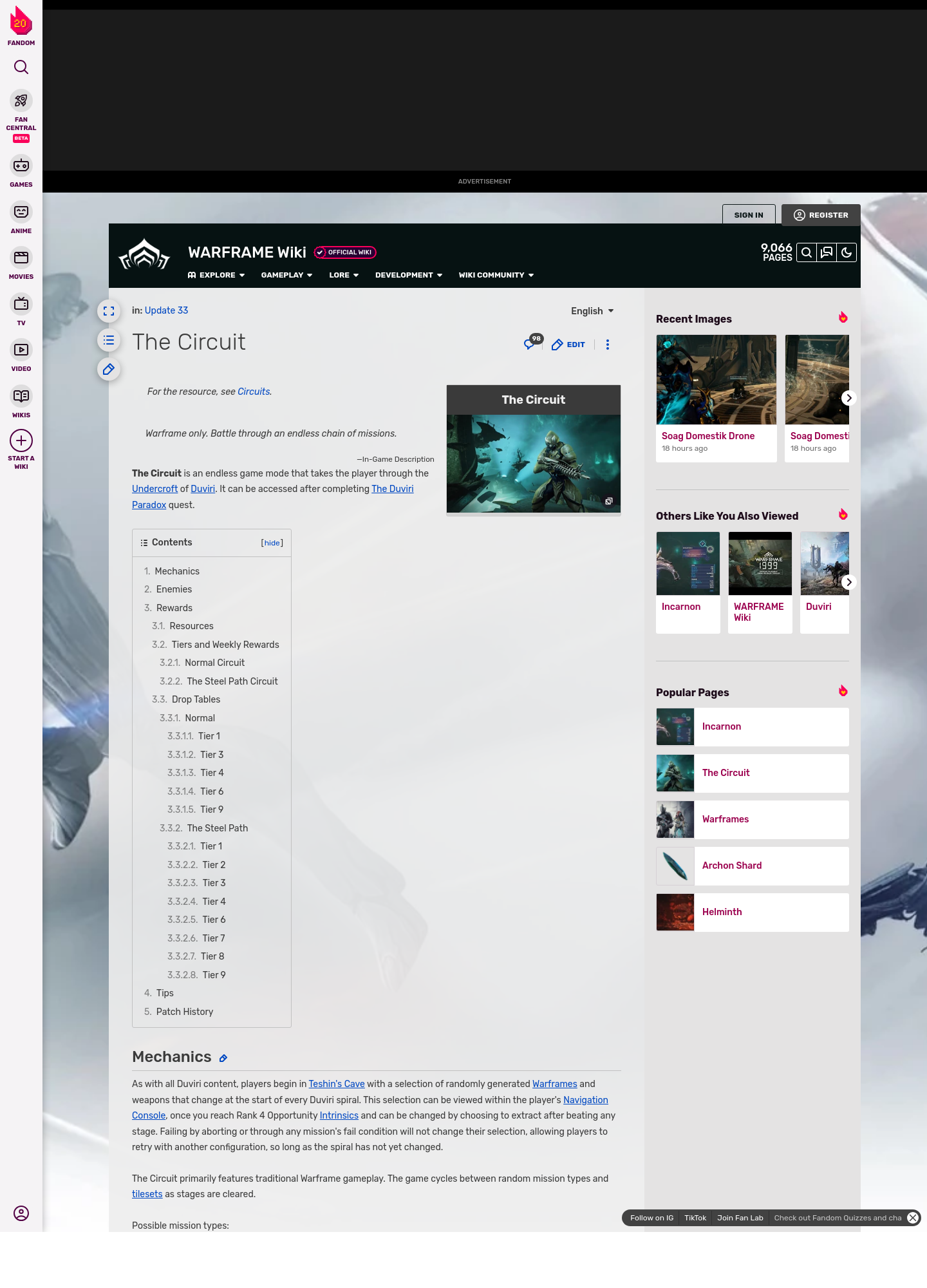
Task: Edit the Mechanics section via pencil
Action: tap(223, 1058)
